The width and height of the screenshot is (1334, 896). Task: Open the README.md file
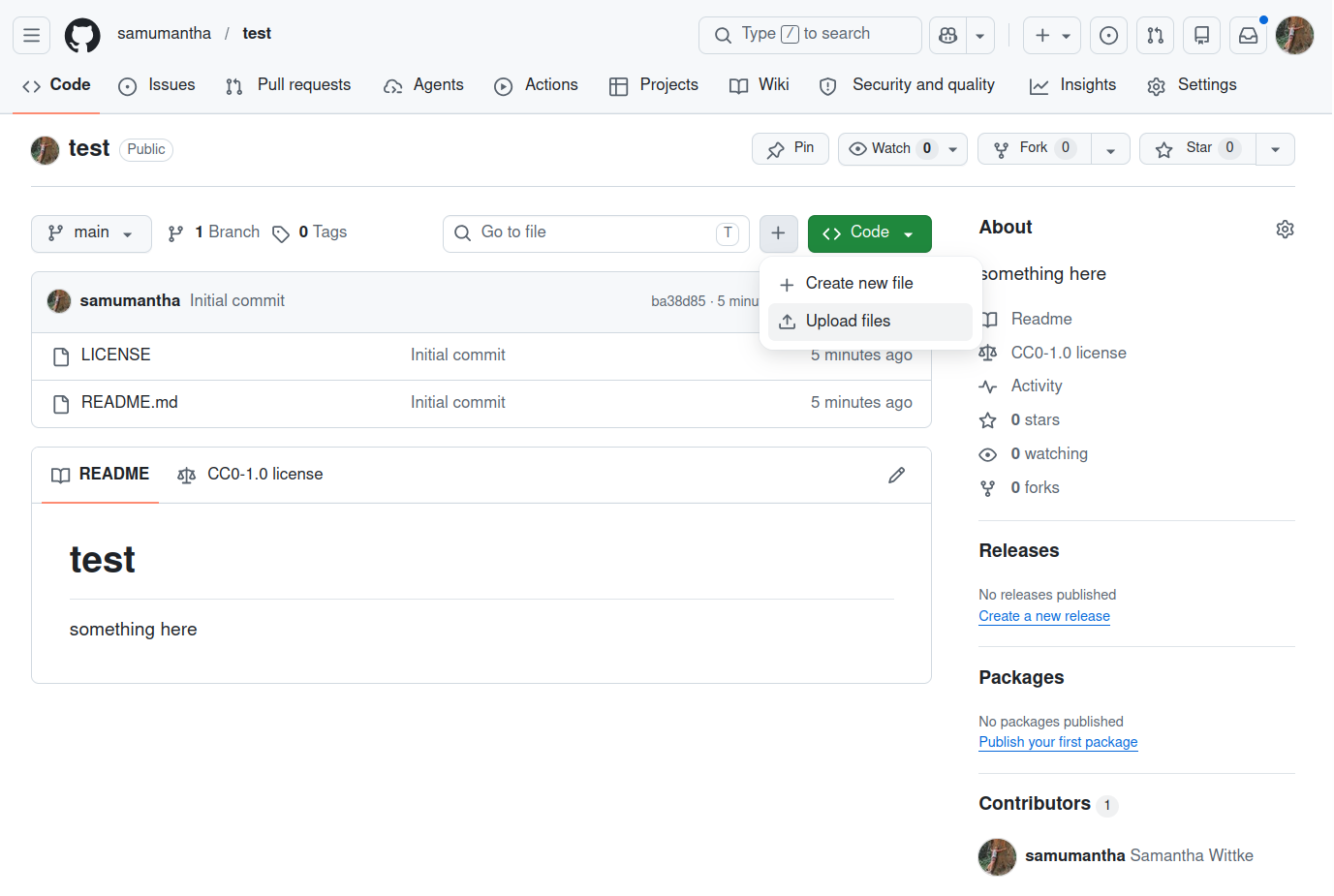click(130, 403)
